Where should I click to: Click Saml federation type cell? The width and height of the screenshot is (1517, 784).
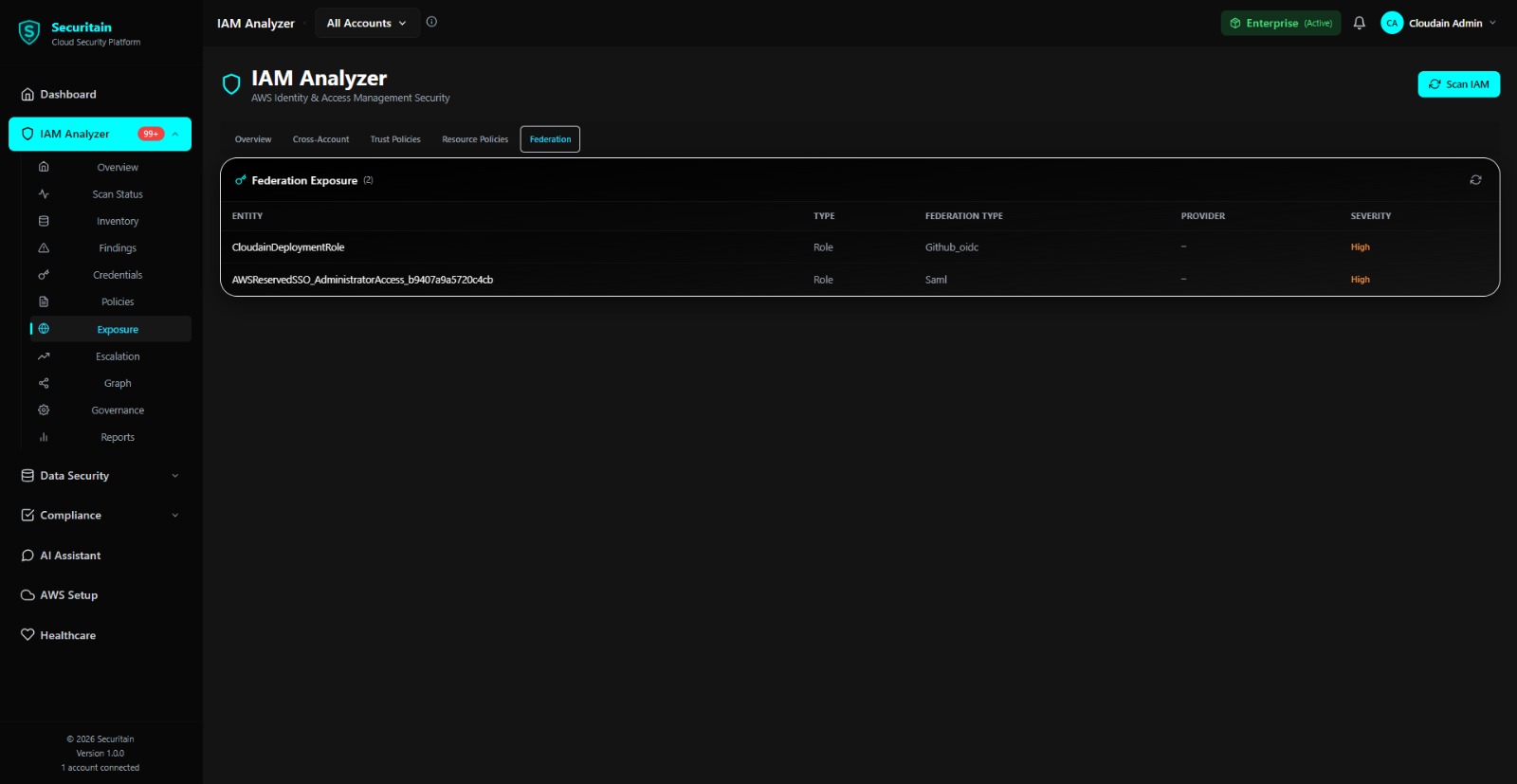(936, 280)
